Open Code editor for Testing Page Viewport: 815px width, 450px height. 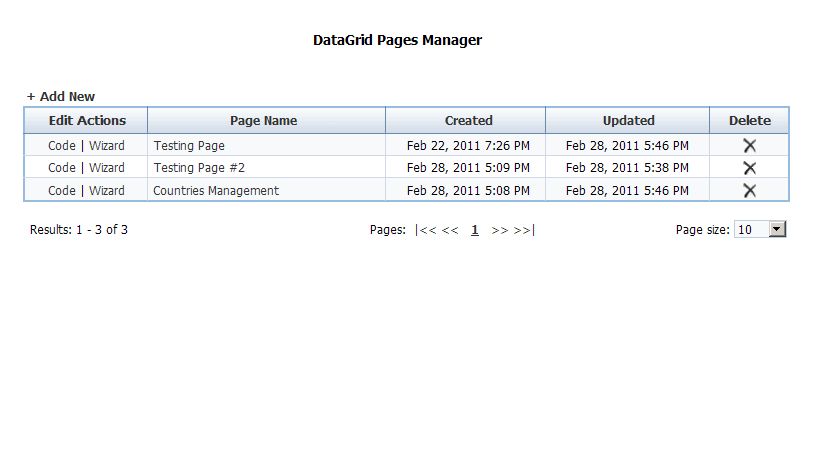pos(62,146)
